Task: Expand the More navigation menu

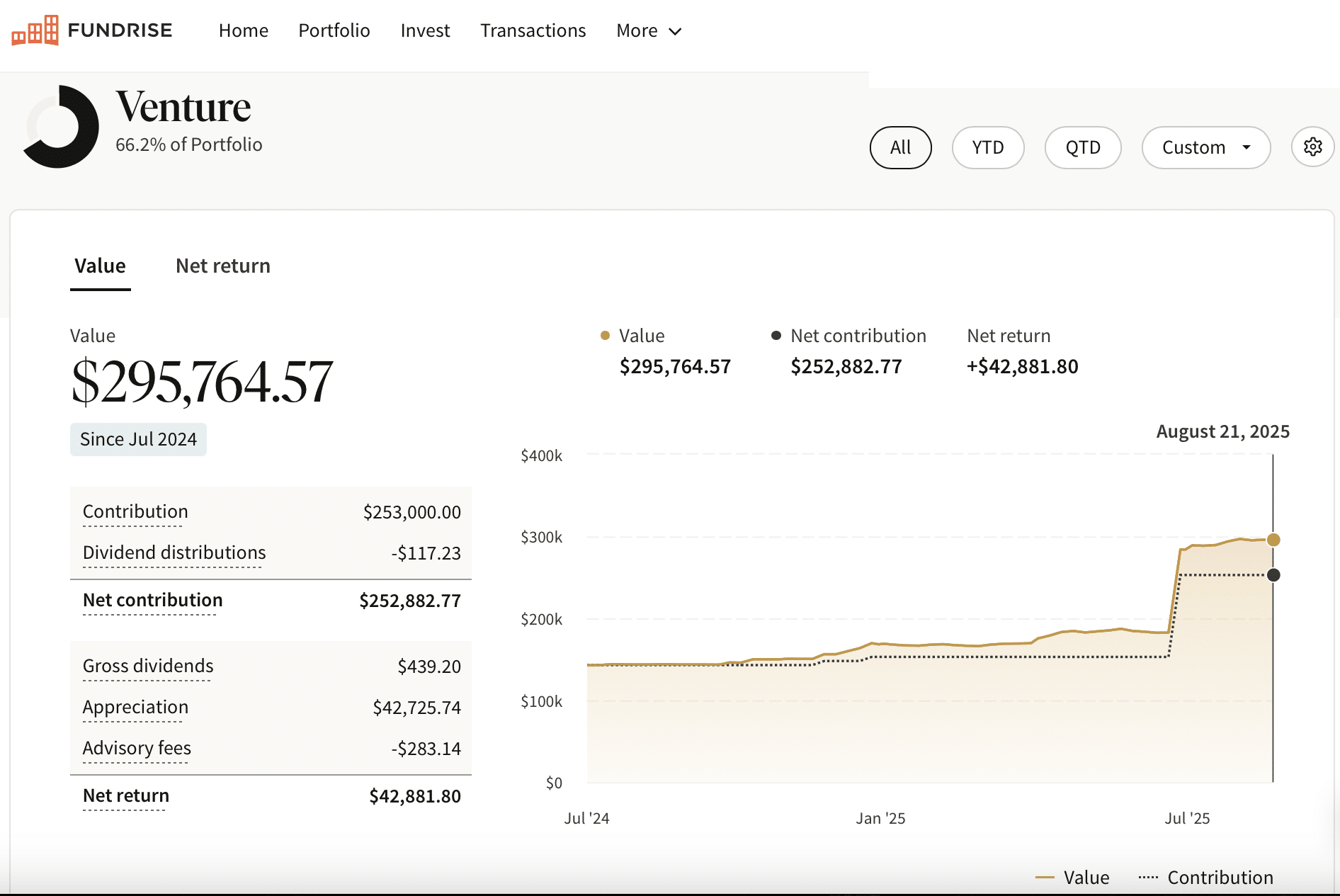Action: click(649, 30)
